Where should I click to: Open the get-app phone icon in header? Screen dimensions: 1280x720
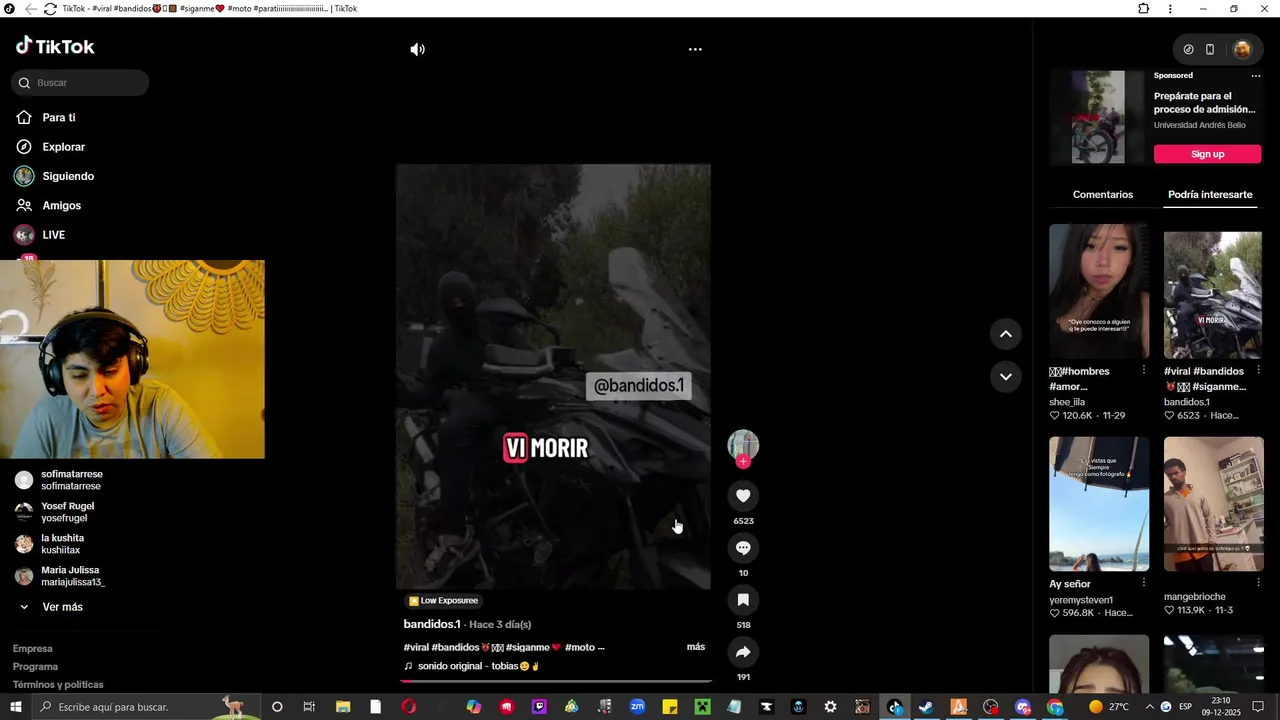[1210, 49]
